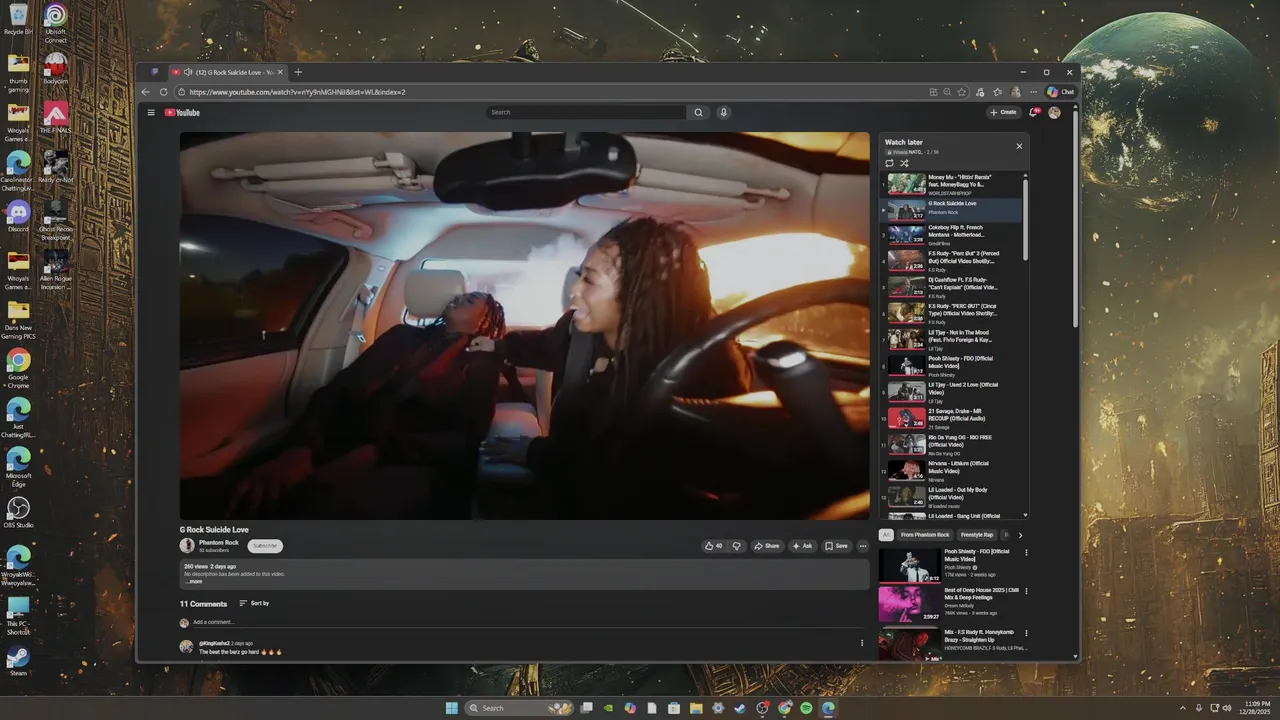Click the Create dropdown button
Image resolution: width=1280 pixels, height=720 pixels.
pos(1003,112)
